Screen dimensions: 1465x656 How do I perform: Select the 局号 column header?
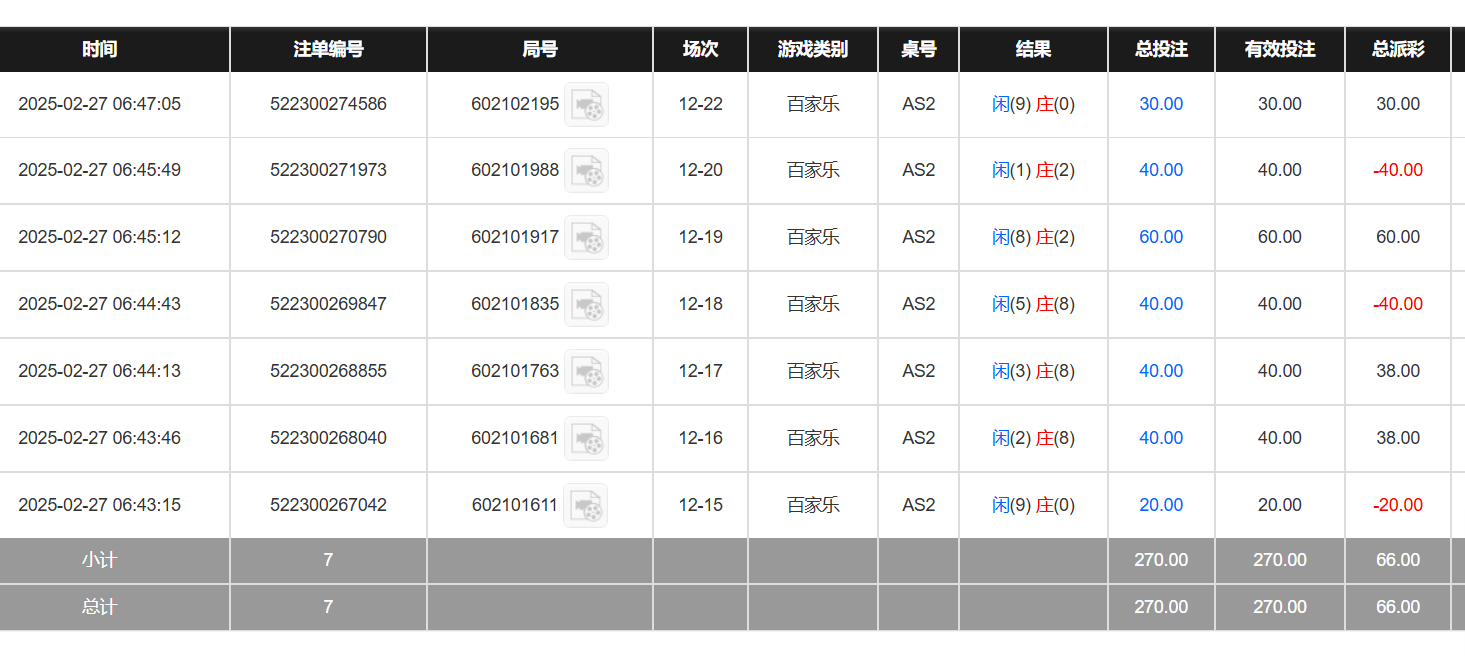(540, 49)
